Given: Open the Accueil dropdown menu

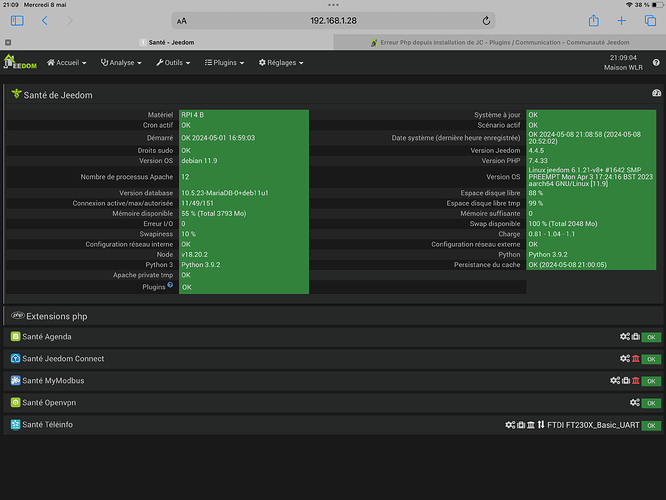Looking at the screenshot, I should (66, 63).
